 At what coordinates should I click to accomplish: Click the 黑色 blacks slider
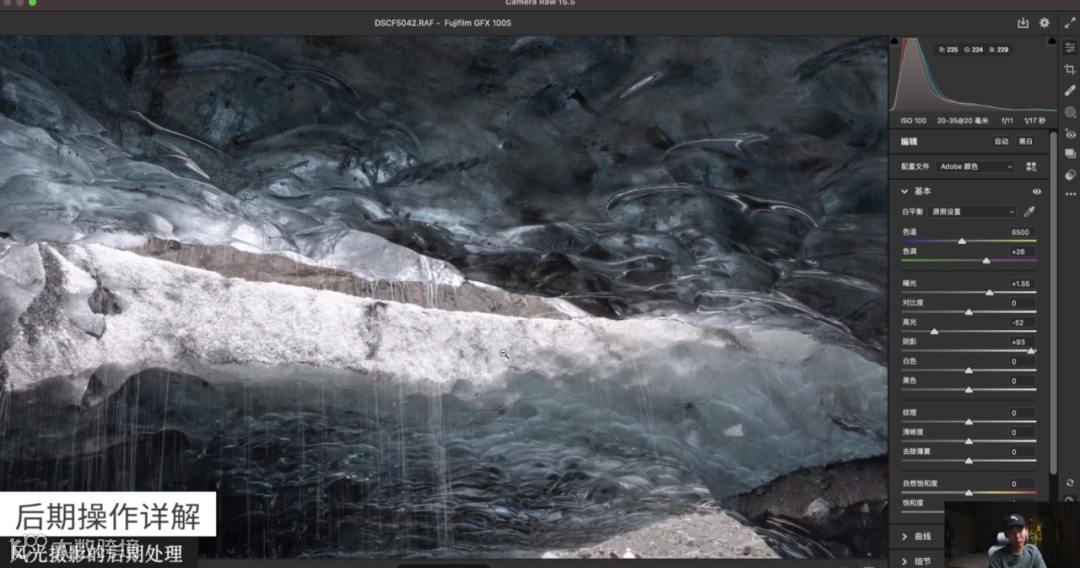969,390
